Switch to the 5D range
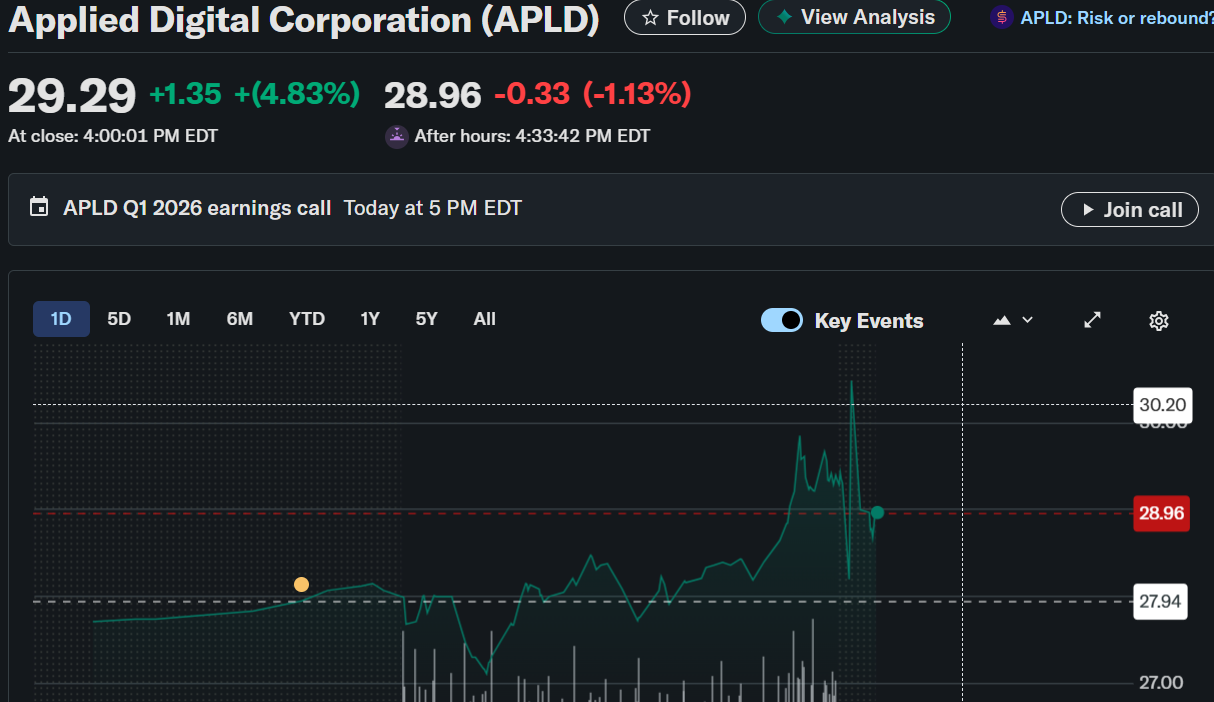Screen dimensions: 1214x702 click(119, 319)
